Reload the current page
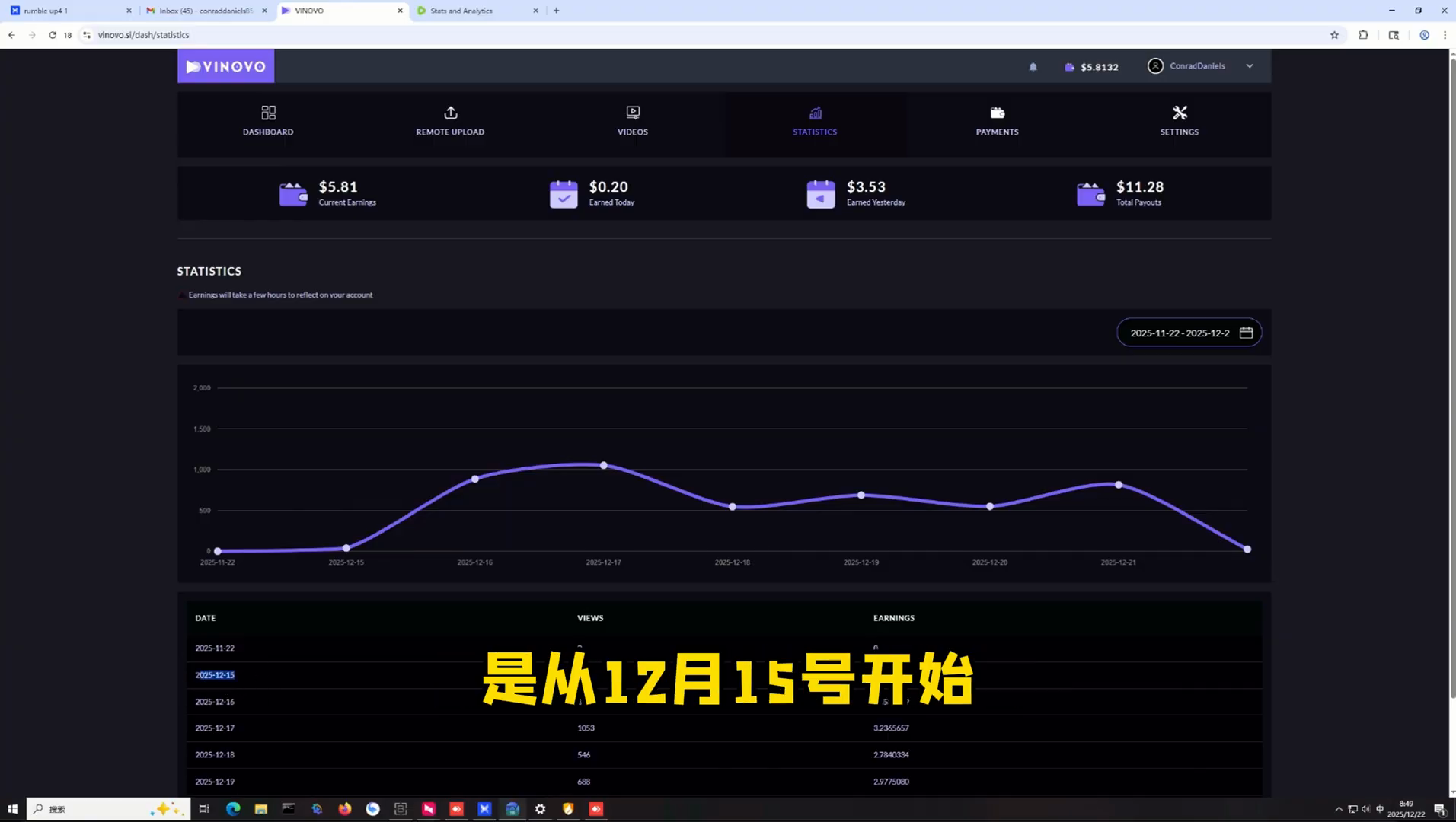 click(x=53, y=35)
